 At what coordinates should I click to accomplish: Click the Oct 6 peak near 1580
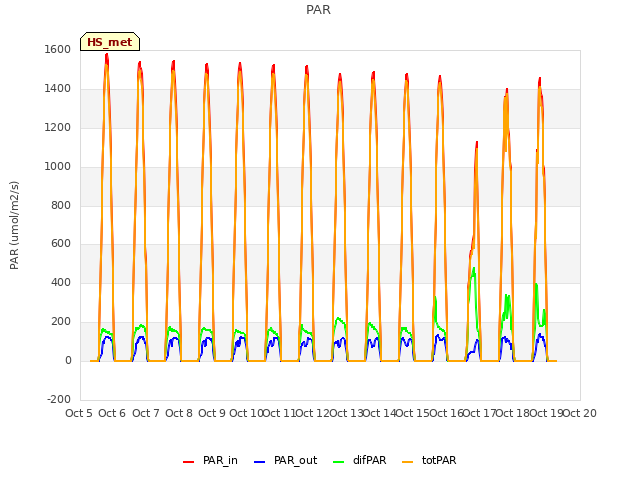tap(107, 56)
